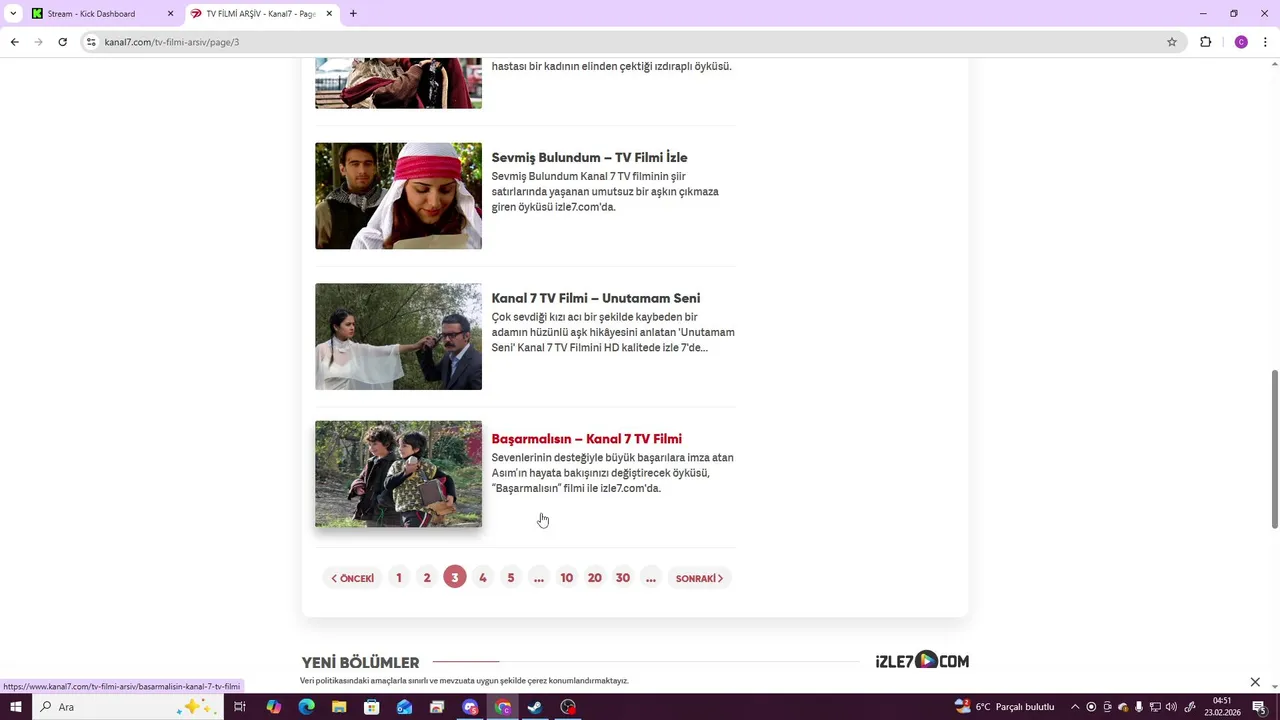The height and width of the screenshot is (720, 1280).
Task: Open the Chrome extensions puzzle icon
Action: (x=1205, y=42)
